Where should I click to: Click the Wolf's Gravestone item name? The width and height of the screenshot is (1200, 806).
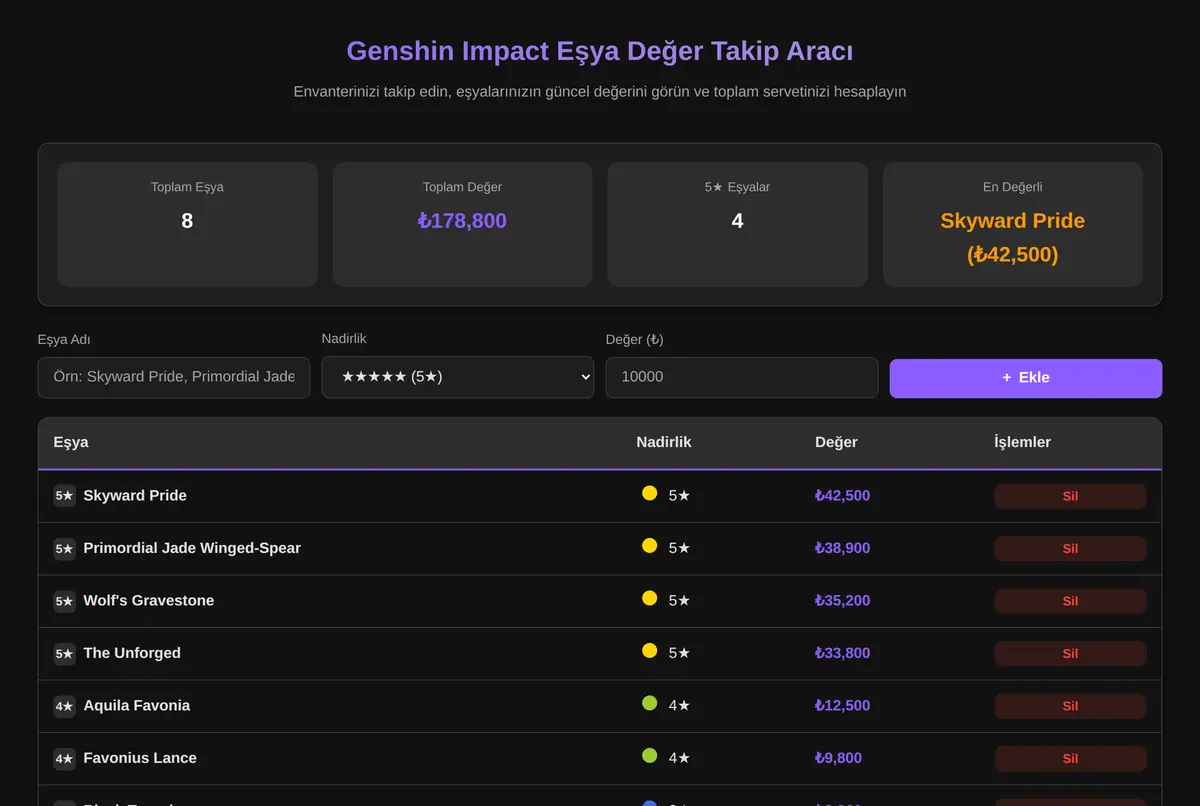[x=148, y=601]
